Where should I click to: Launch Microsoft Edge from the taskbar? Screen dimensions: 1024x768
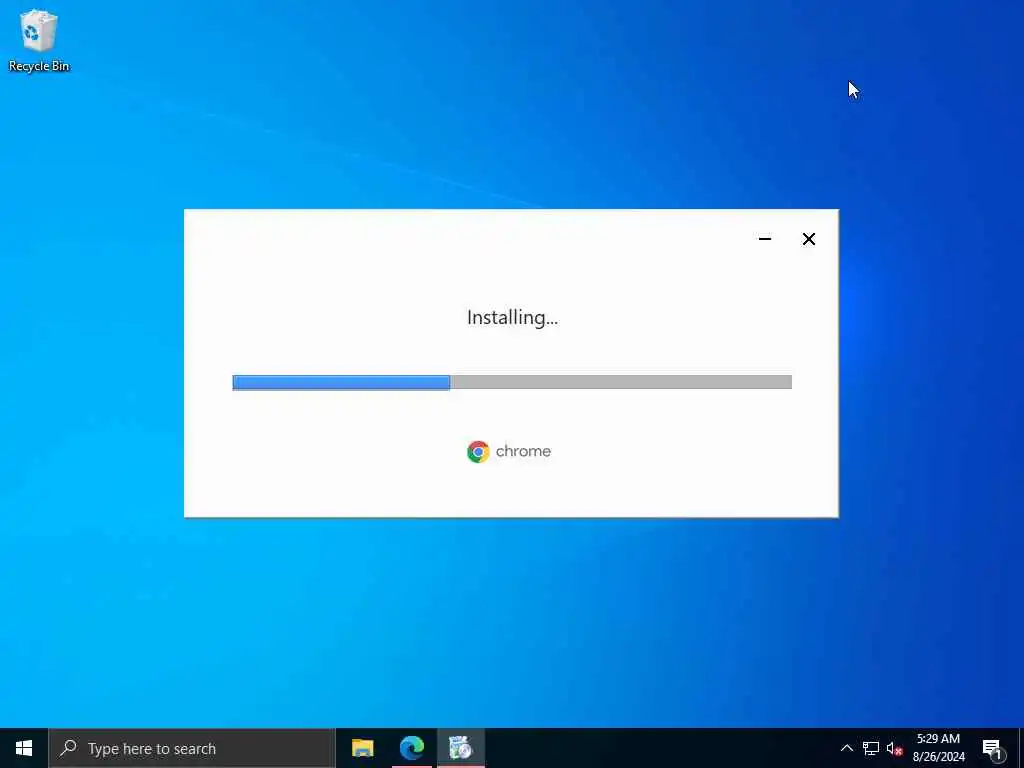tap(411, 748)
